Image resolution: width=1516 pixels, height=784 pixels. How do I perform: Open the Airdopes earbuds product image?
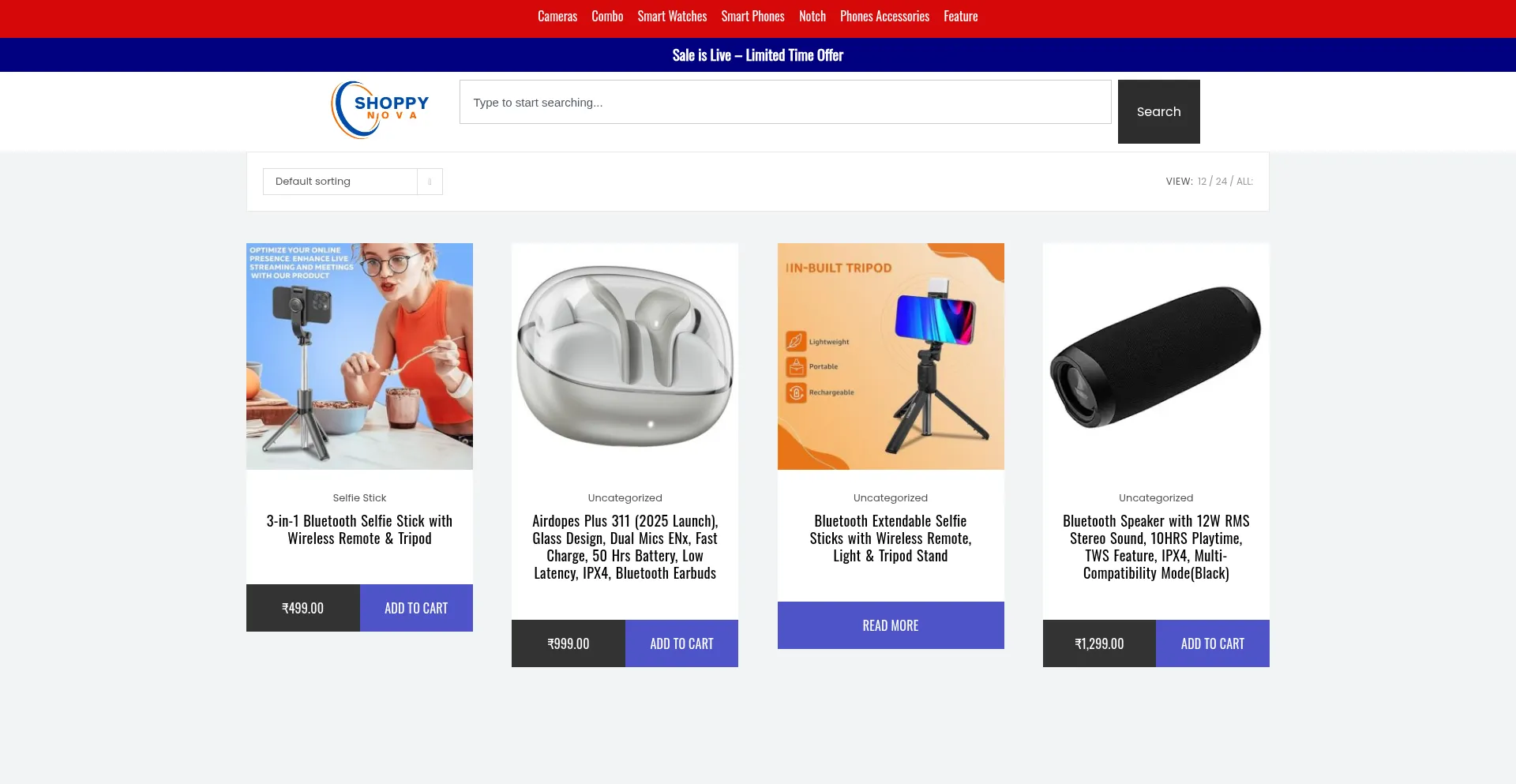tap(625, 356)
